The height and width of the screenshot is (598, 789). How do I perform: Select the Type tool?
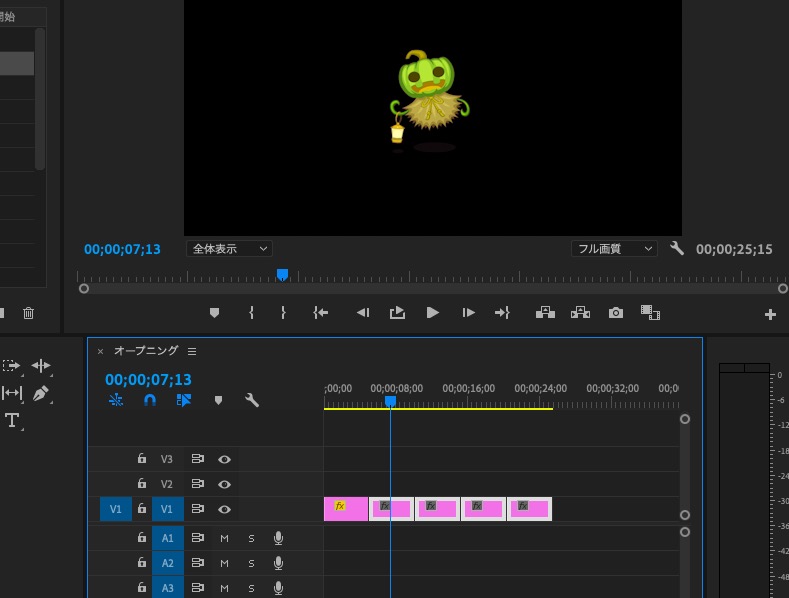click(x=12, y=421)
